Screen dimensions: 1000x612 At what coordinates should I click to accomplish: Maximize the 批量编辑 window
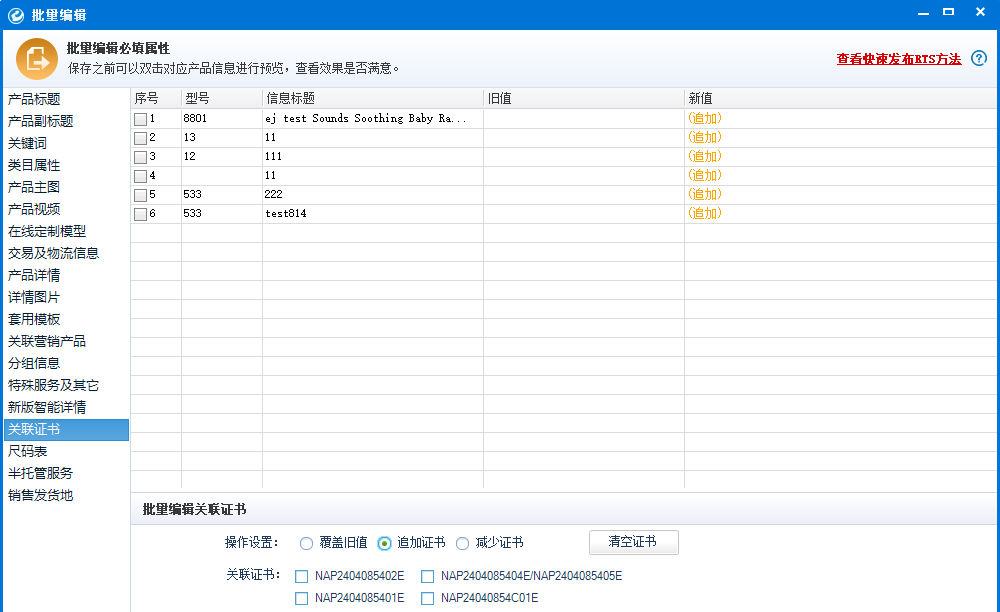(x=949, y=12)
